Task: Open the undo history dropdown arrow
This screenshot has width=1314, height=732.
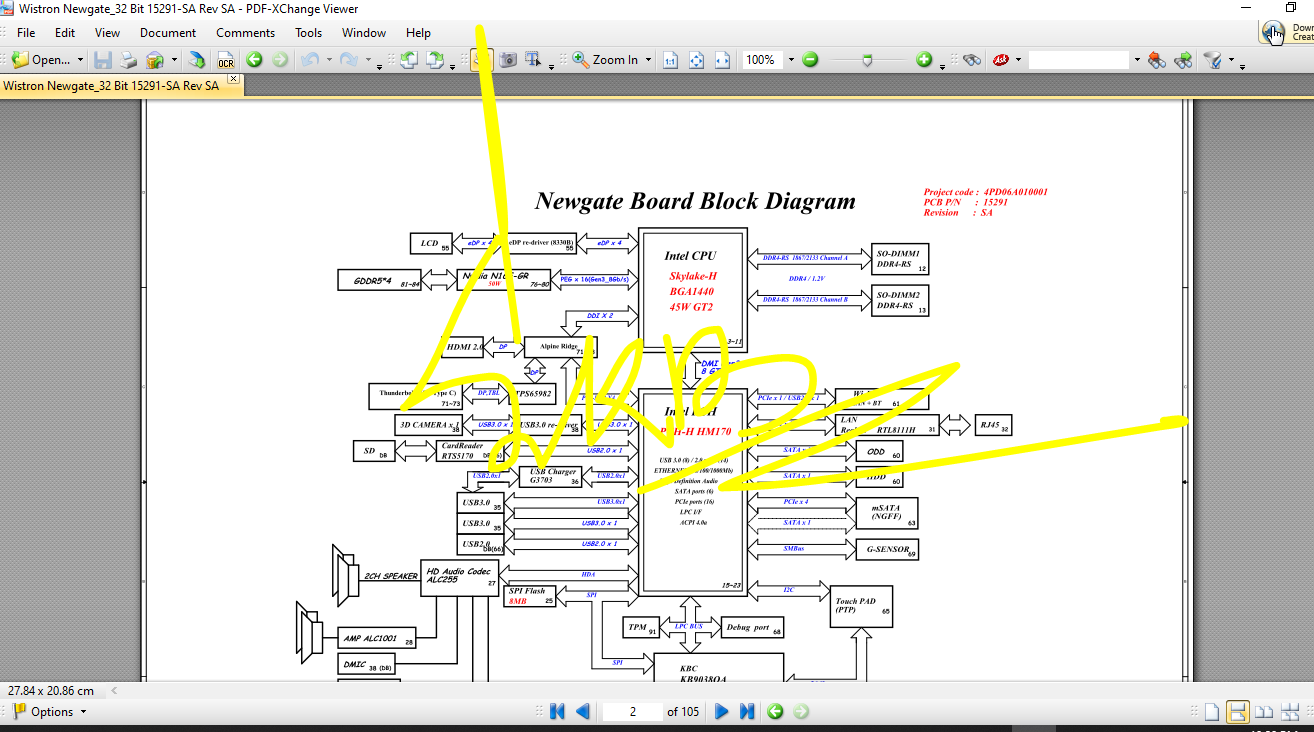Action: [328, 60]
